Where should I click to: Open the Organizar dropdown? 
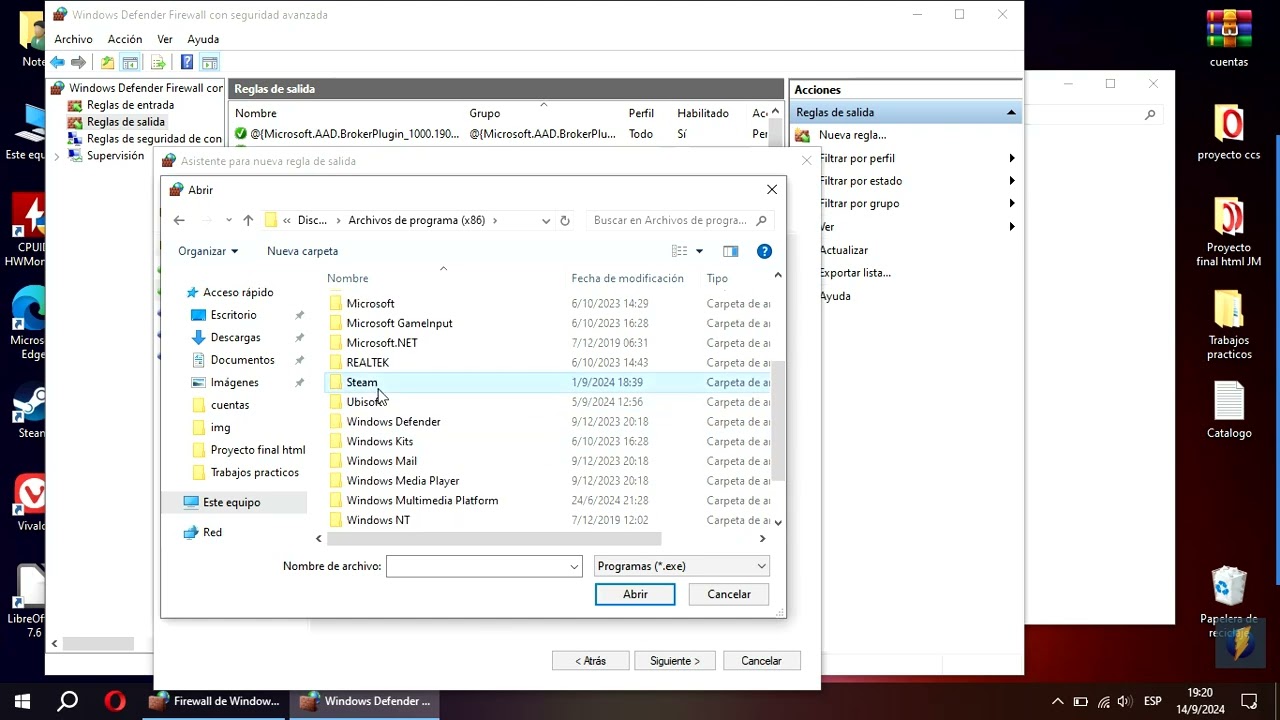[208, 251]
